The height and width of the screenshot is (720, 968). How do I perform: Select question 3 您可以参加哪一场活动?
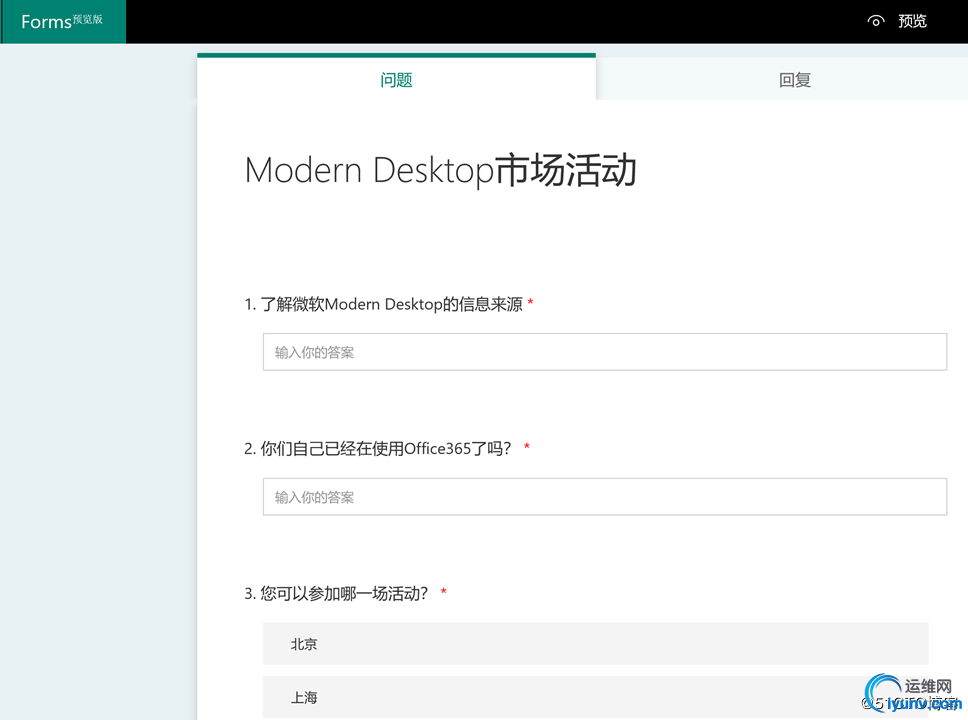tap(346, 593)
